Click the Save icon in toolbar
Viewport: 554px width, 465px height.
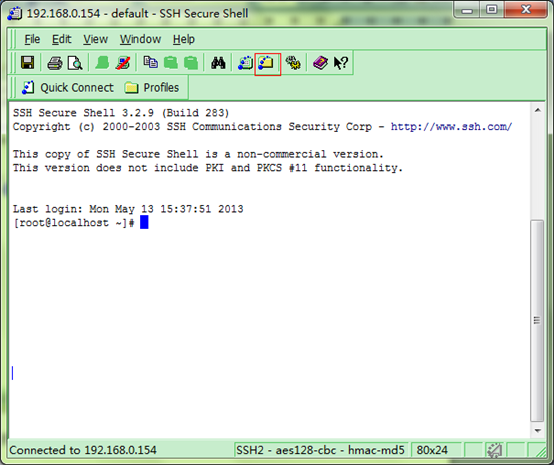[28, 63]
